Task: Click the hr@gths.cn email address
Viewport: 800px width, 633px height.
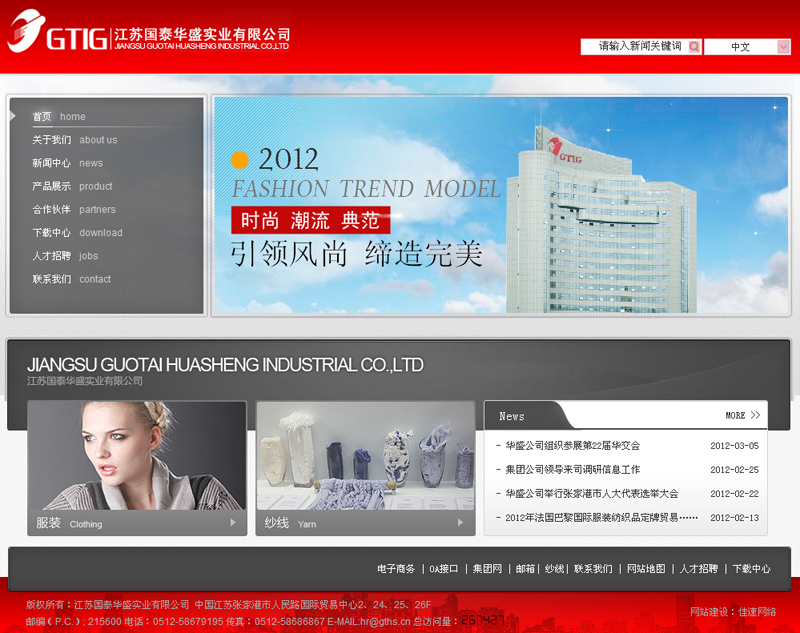Action: pos(385,621)
